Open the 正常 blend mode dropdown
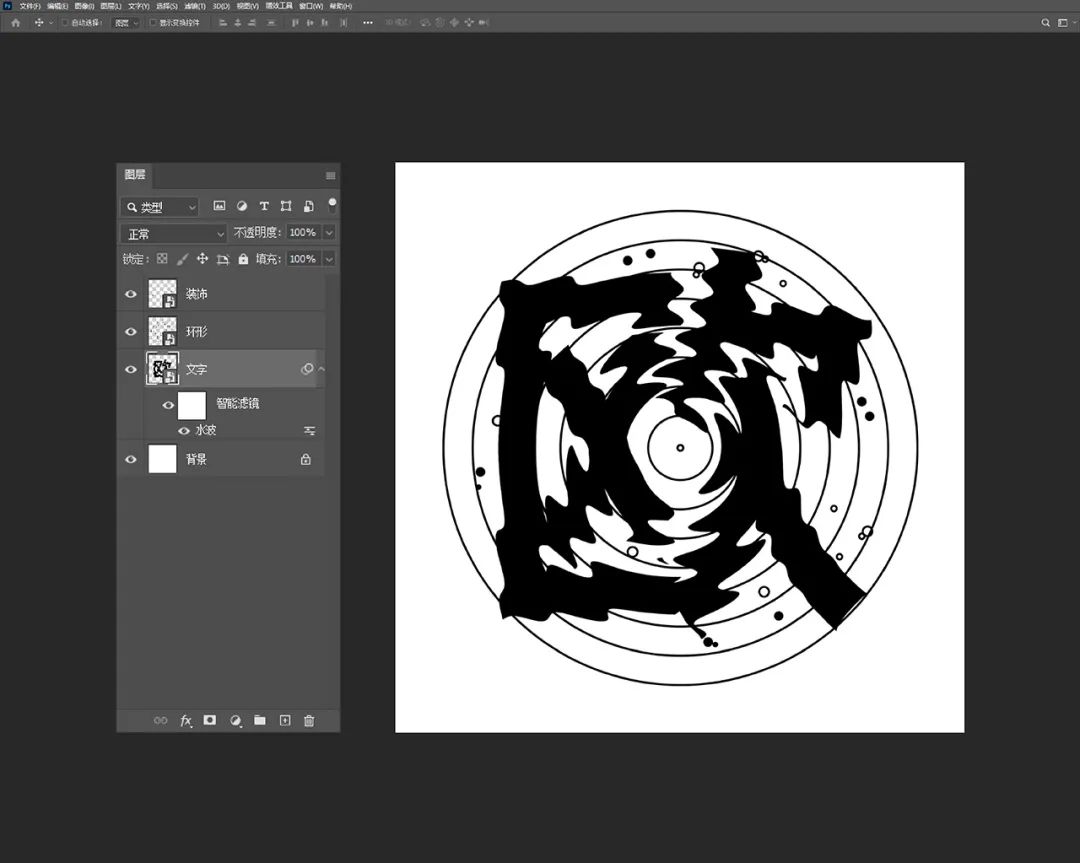The image size is (1080, 863). click(174, 233)
